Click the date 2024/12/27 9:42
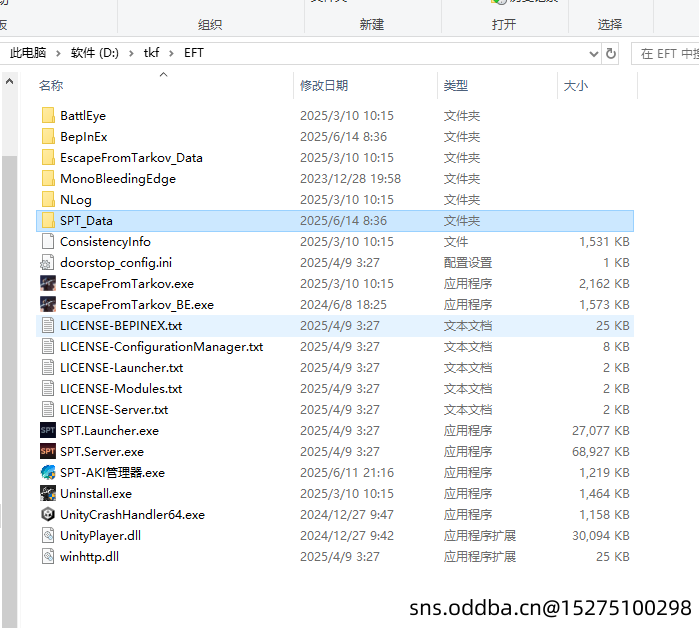The image size is (699, 628). pyautogui.click(x=347, y=535)
